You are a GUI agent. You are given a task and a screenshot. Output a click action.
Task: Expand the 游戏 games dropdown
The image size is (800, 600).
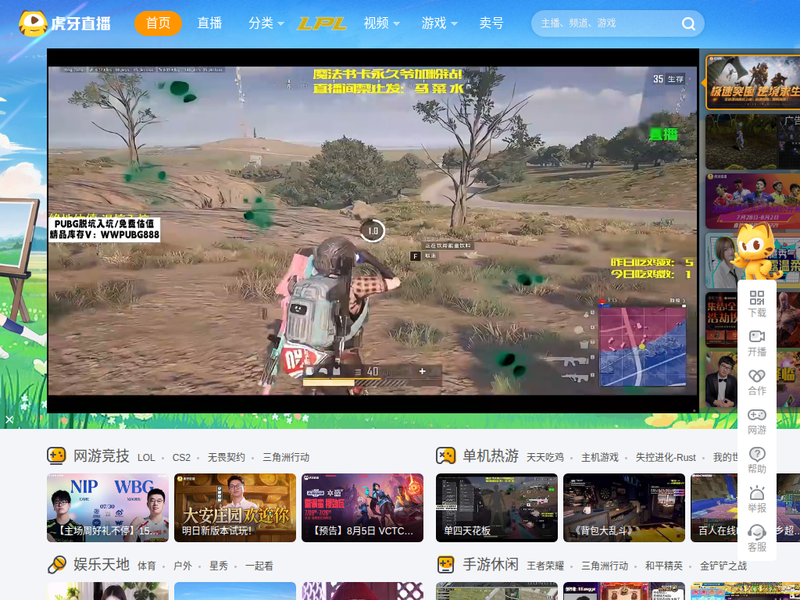439,23
